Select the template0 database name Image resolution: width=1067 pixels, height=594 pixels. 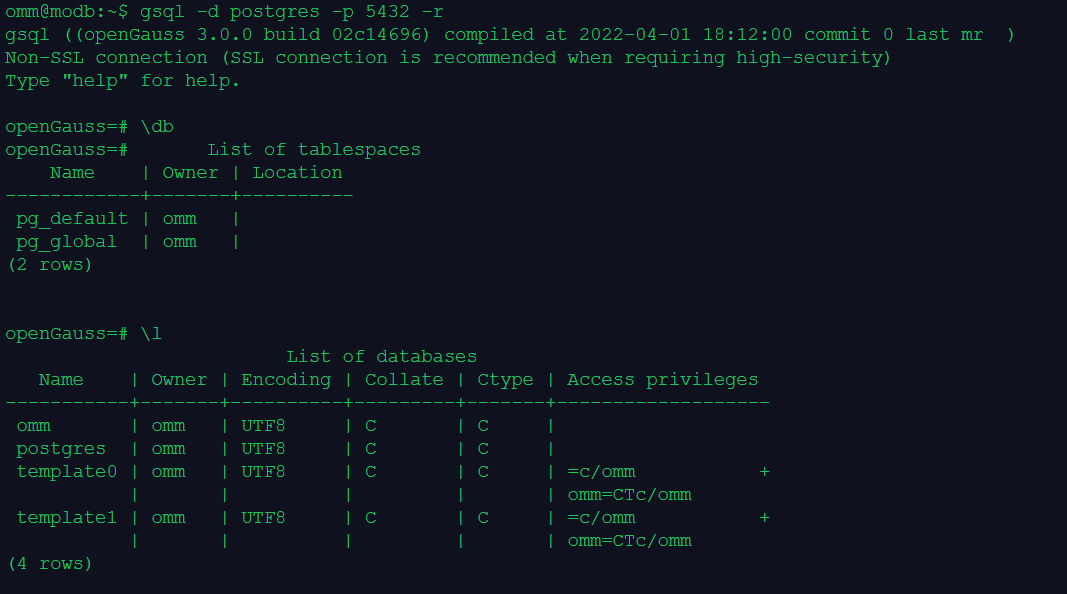(66, 471)
